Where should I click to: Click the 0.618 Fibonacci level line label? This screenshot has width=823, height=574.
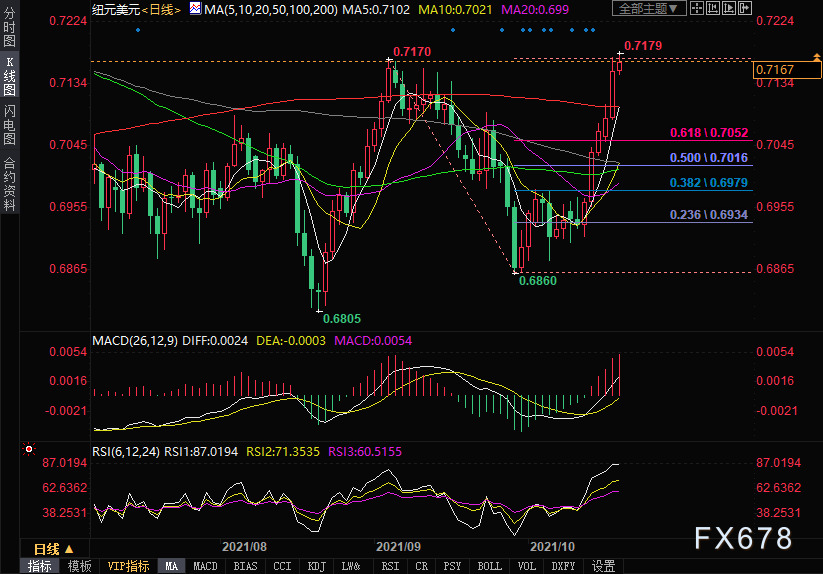point(709,133)
